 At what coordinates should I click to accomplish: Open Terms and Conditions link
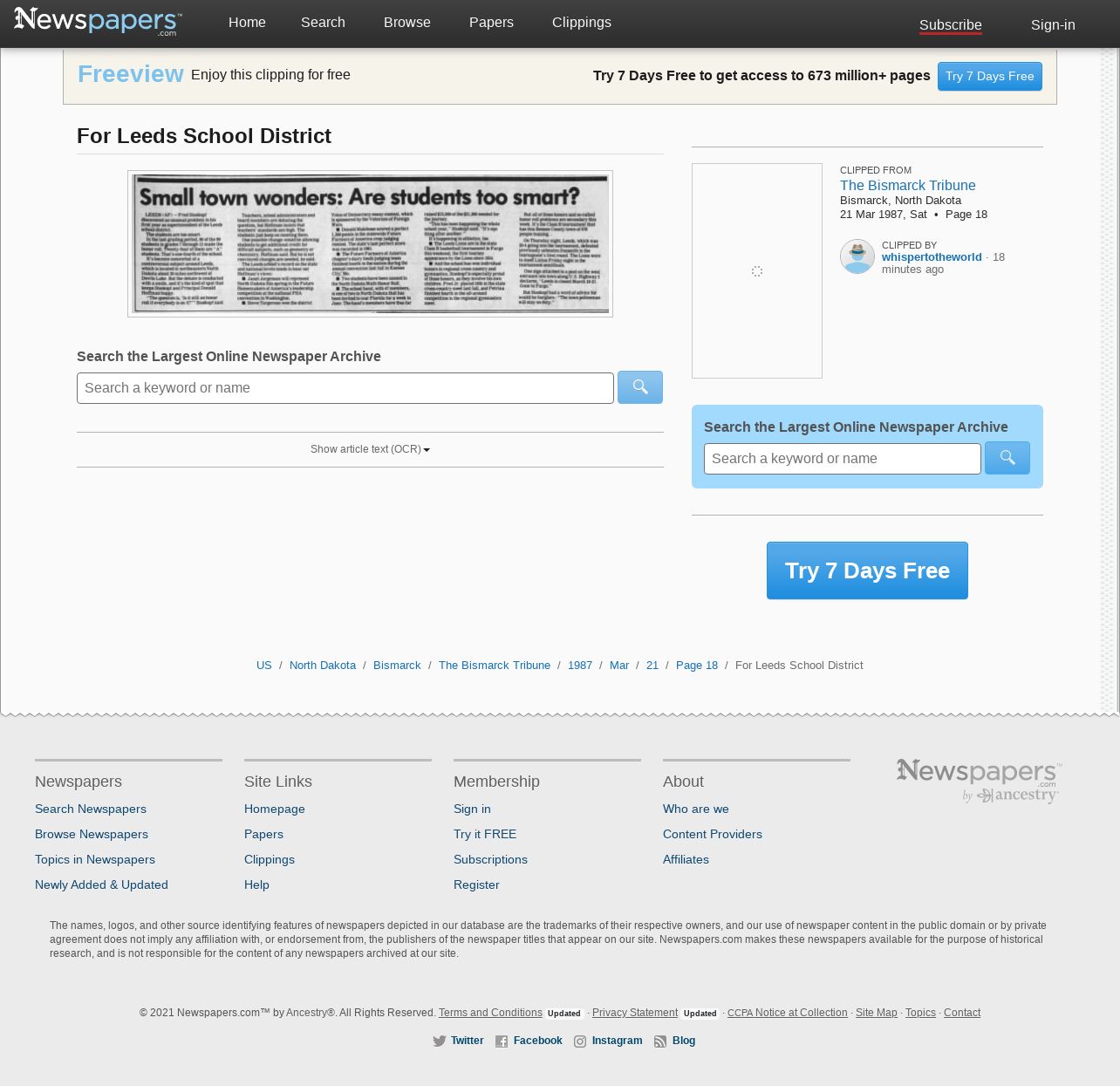[490, 1013]
